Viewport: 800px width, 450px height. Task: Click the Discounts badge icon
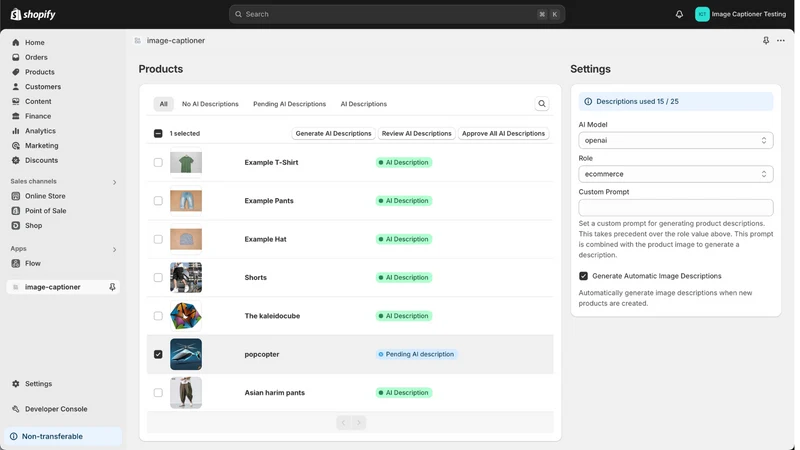point(16,160)
